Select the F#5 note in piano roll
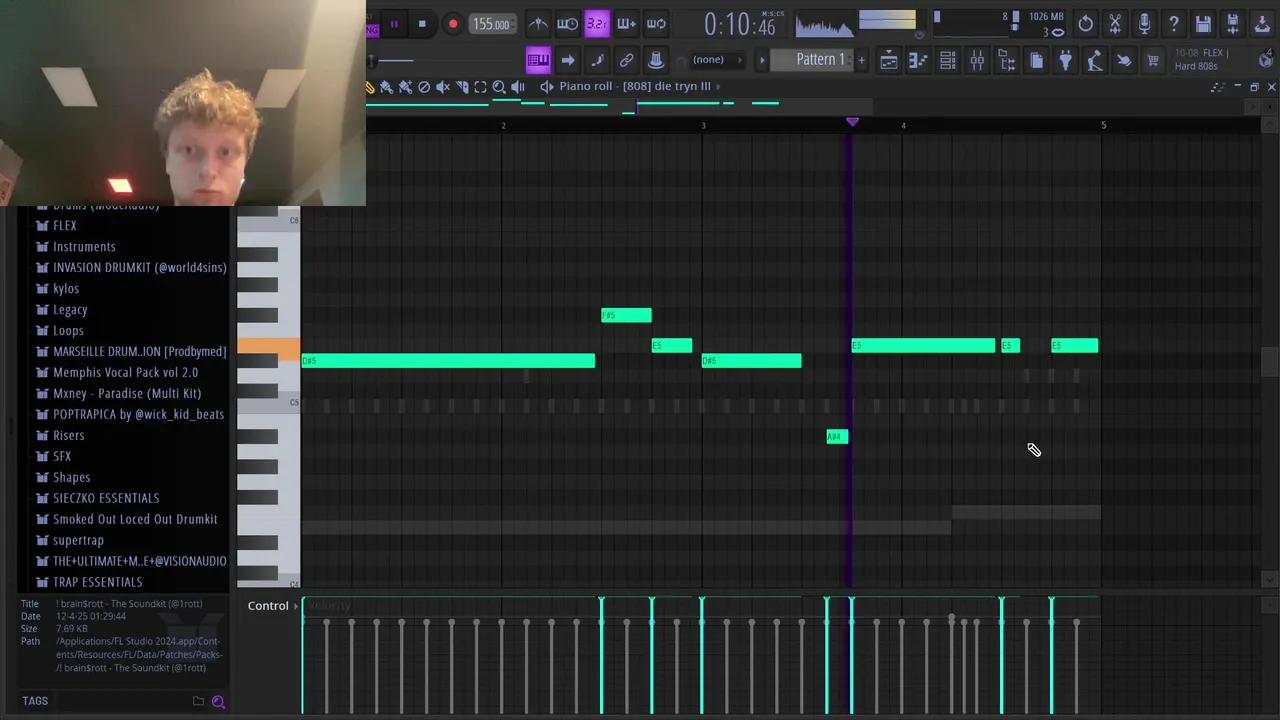The image size is (1280, 720). pos(626,316)
